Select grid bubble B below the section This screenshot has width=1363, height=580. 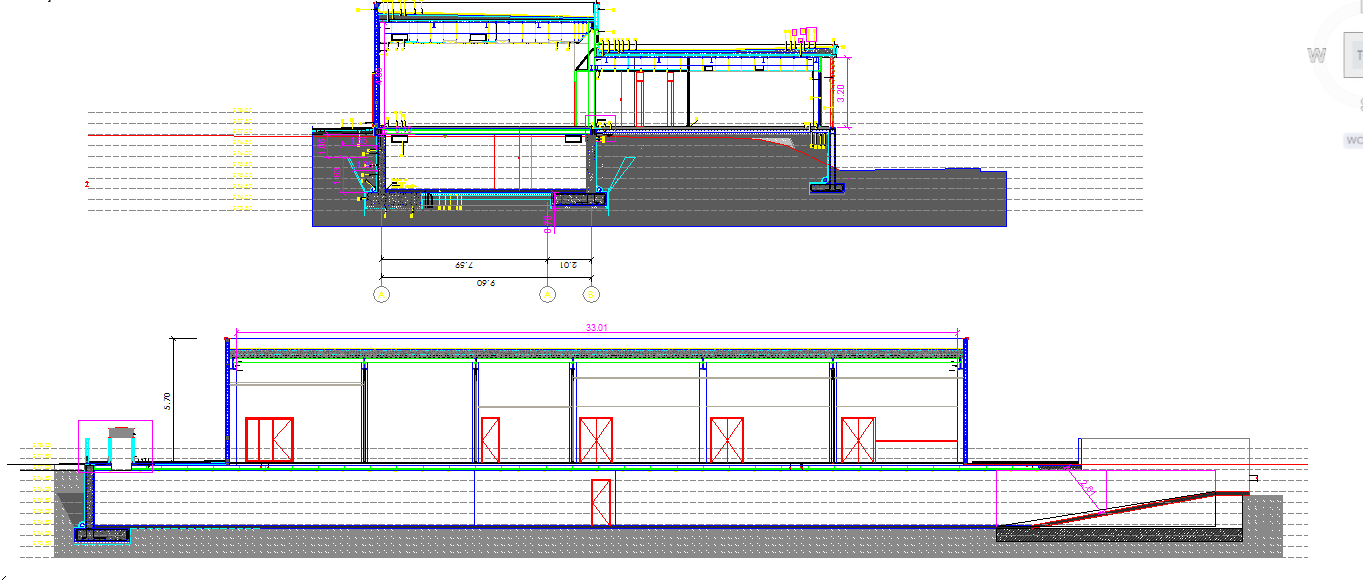click(x=591, y=294)
